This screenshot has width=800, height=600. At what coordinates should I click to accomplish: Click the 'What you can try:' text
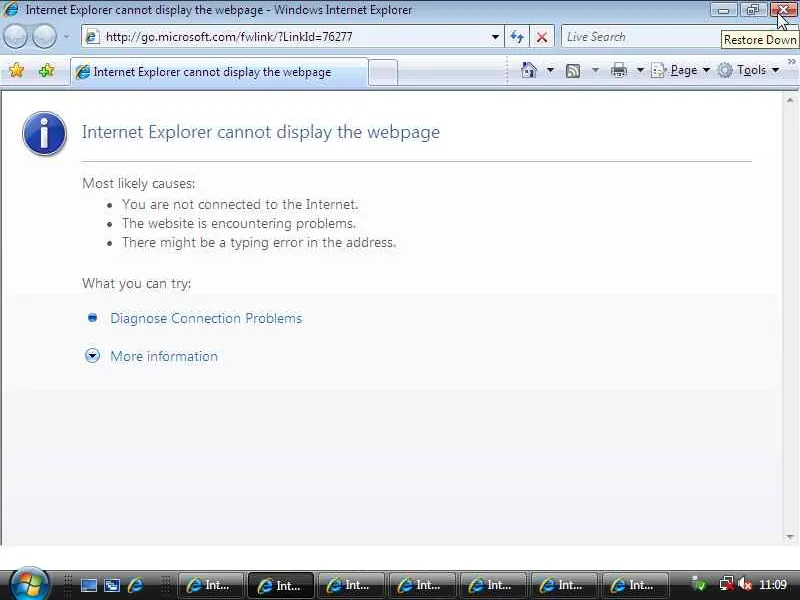pos(137,284)
